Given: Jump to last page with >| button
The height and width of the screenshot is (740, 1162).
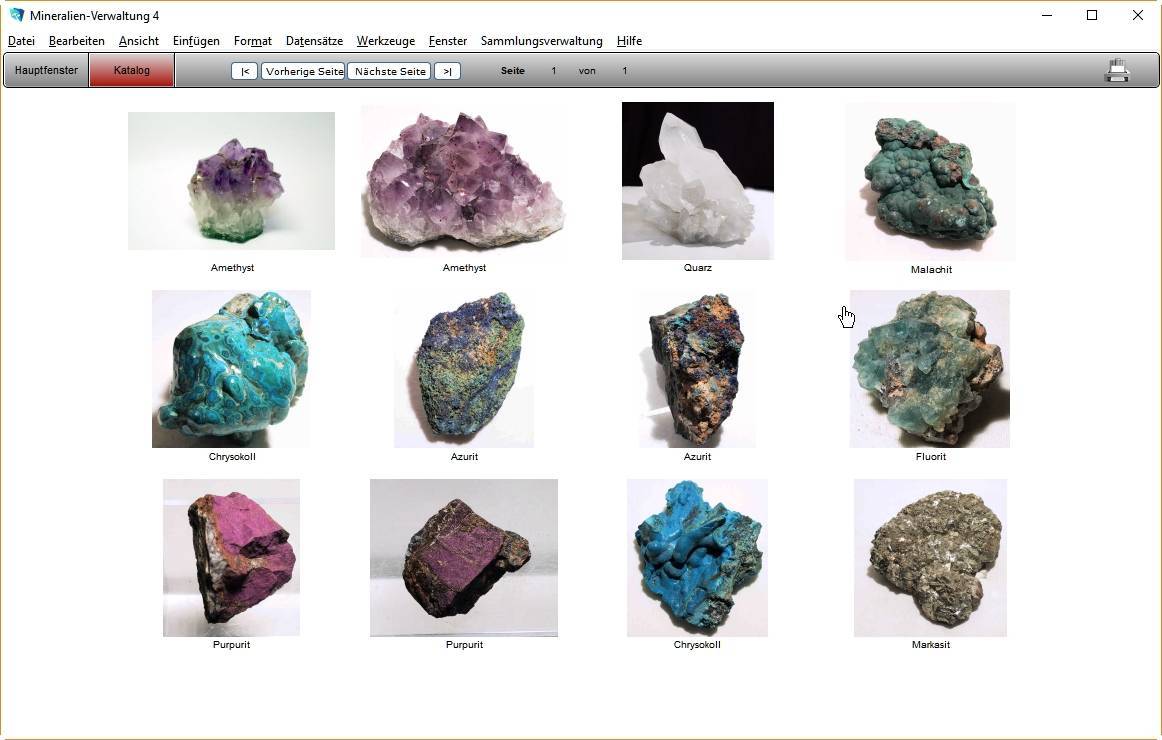Looking at the screenshot, I should pyautogui.click(x=447, y=71).
